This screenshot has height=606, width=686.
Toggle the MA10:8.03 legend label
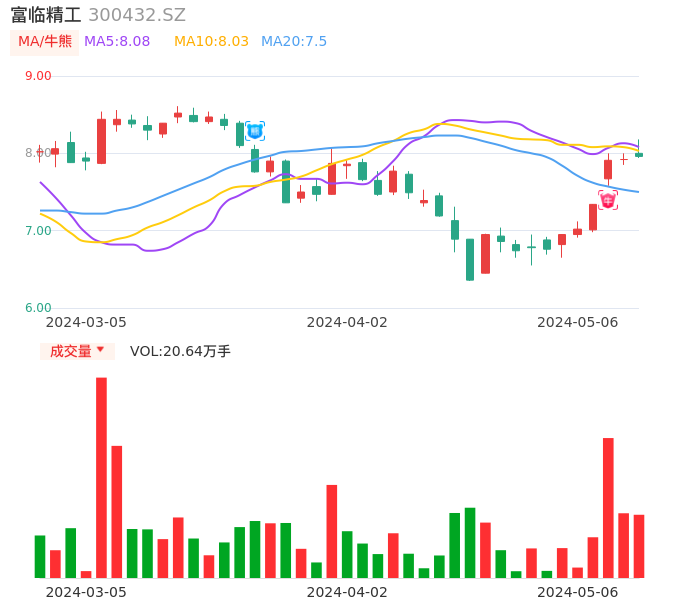coord(211,42)
